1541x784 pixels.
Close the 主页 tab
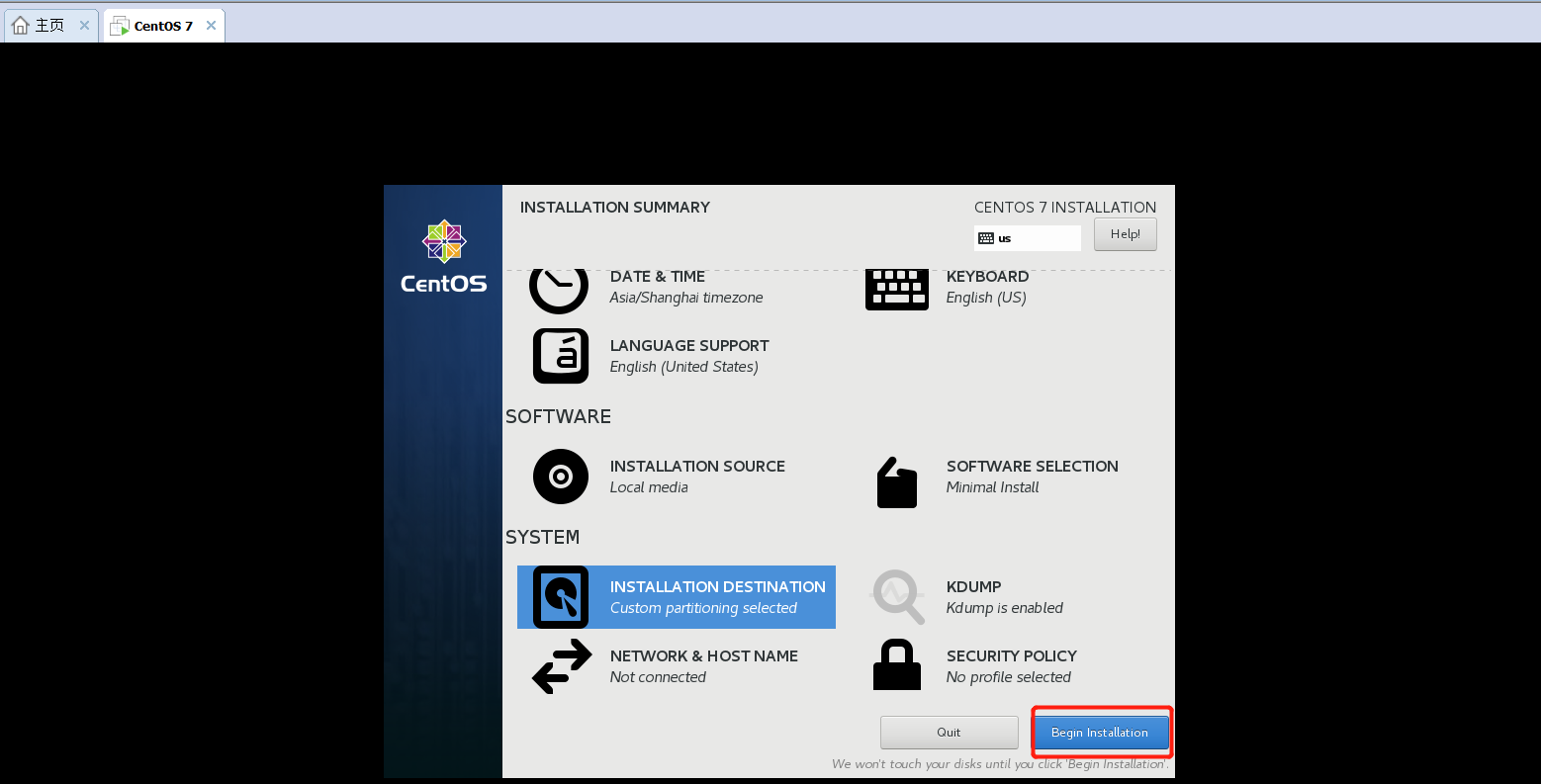coord(84,26)
